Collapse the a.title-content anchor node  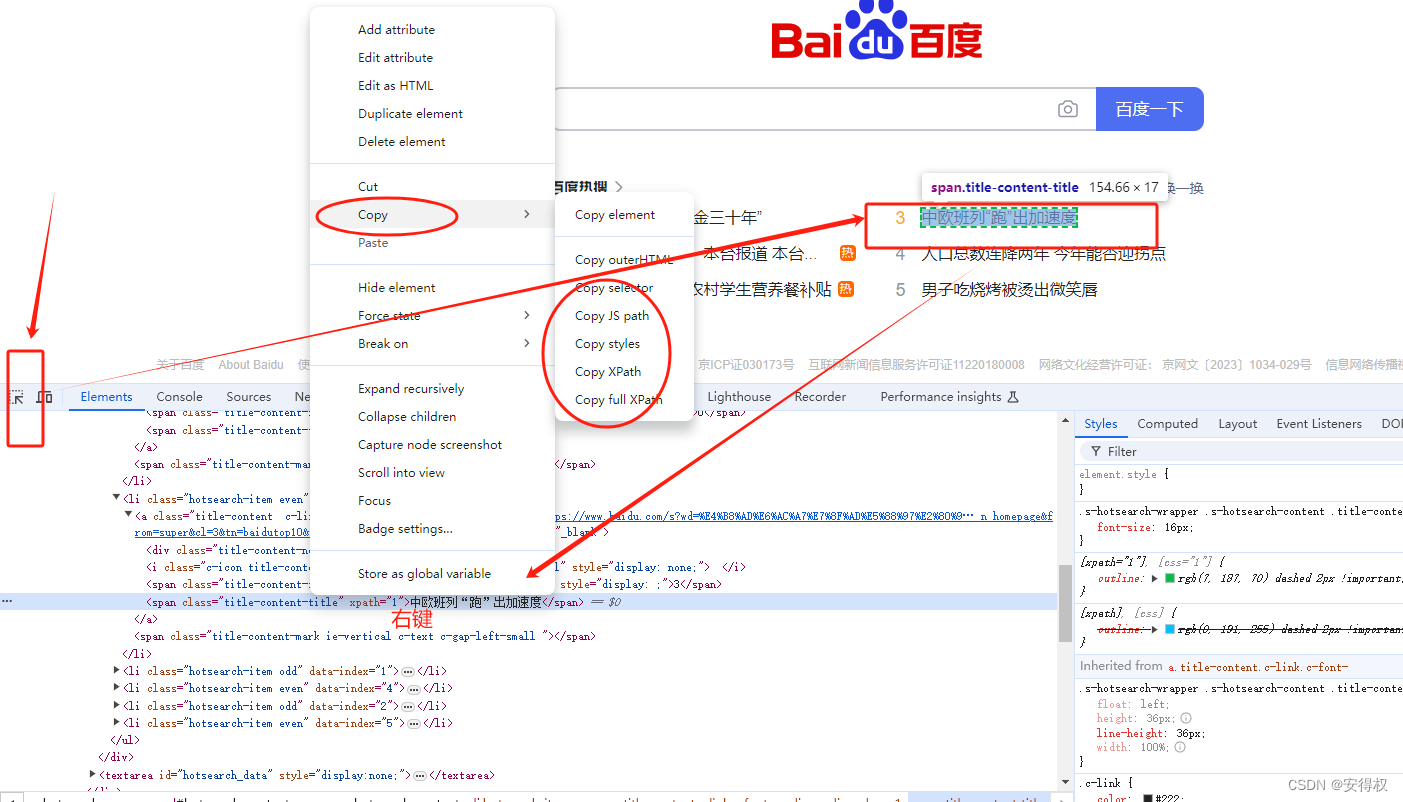click(128, 516)
